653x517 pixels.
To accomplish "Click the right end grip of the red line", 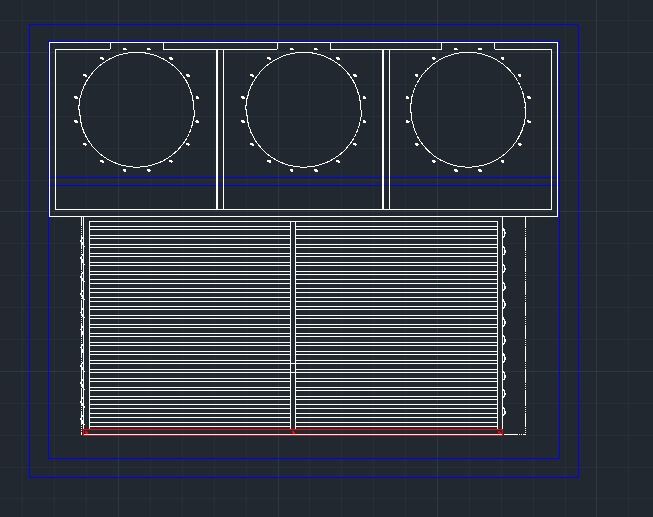I will (x=500, y=432).
